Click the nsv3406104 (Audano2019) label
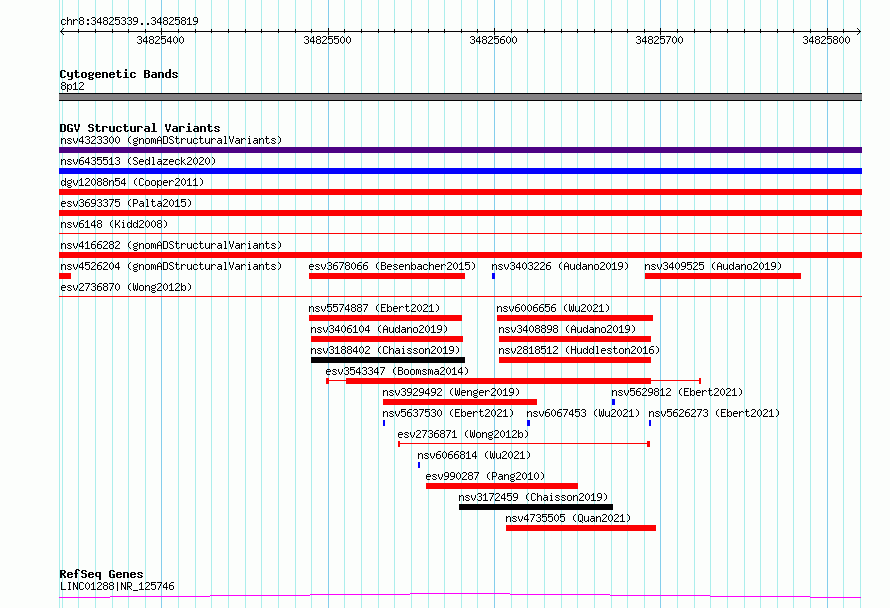This screenshot has height=608, width=890. pos(379,329)
